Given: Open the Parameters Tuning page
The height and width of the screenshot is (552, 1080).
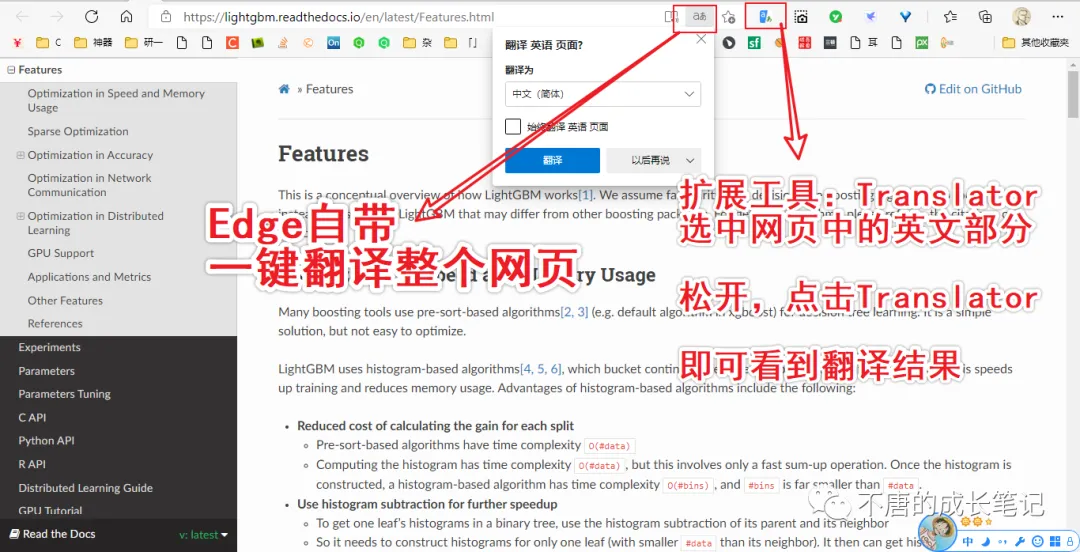Looking at the screenshot, I should point(65,394).
